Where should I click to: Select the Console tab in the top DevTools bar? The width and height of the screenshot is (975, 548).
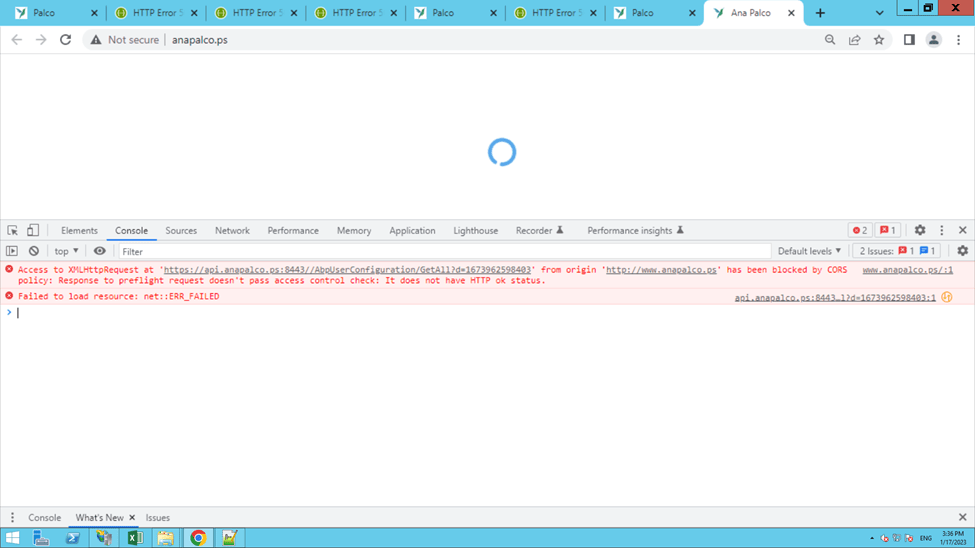131,230
